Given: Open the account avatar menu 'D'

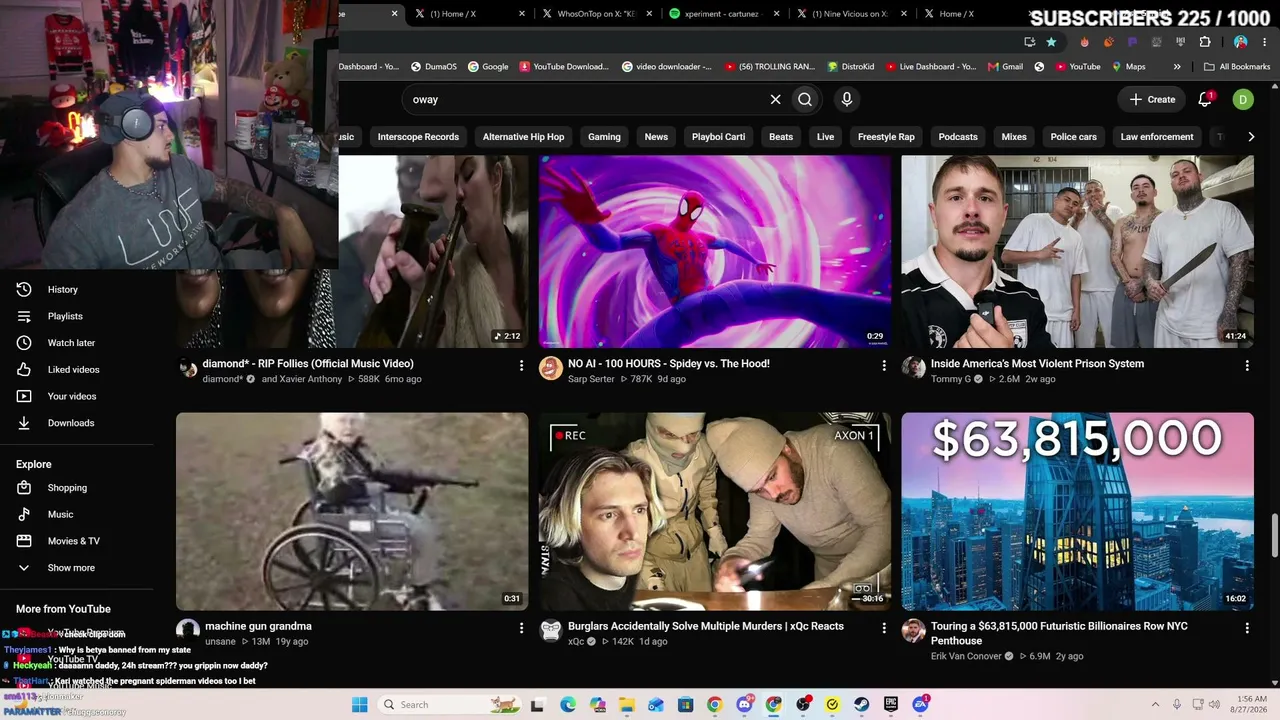Looking at the screenshot, I should click(x=1243, y=99).
